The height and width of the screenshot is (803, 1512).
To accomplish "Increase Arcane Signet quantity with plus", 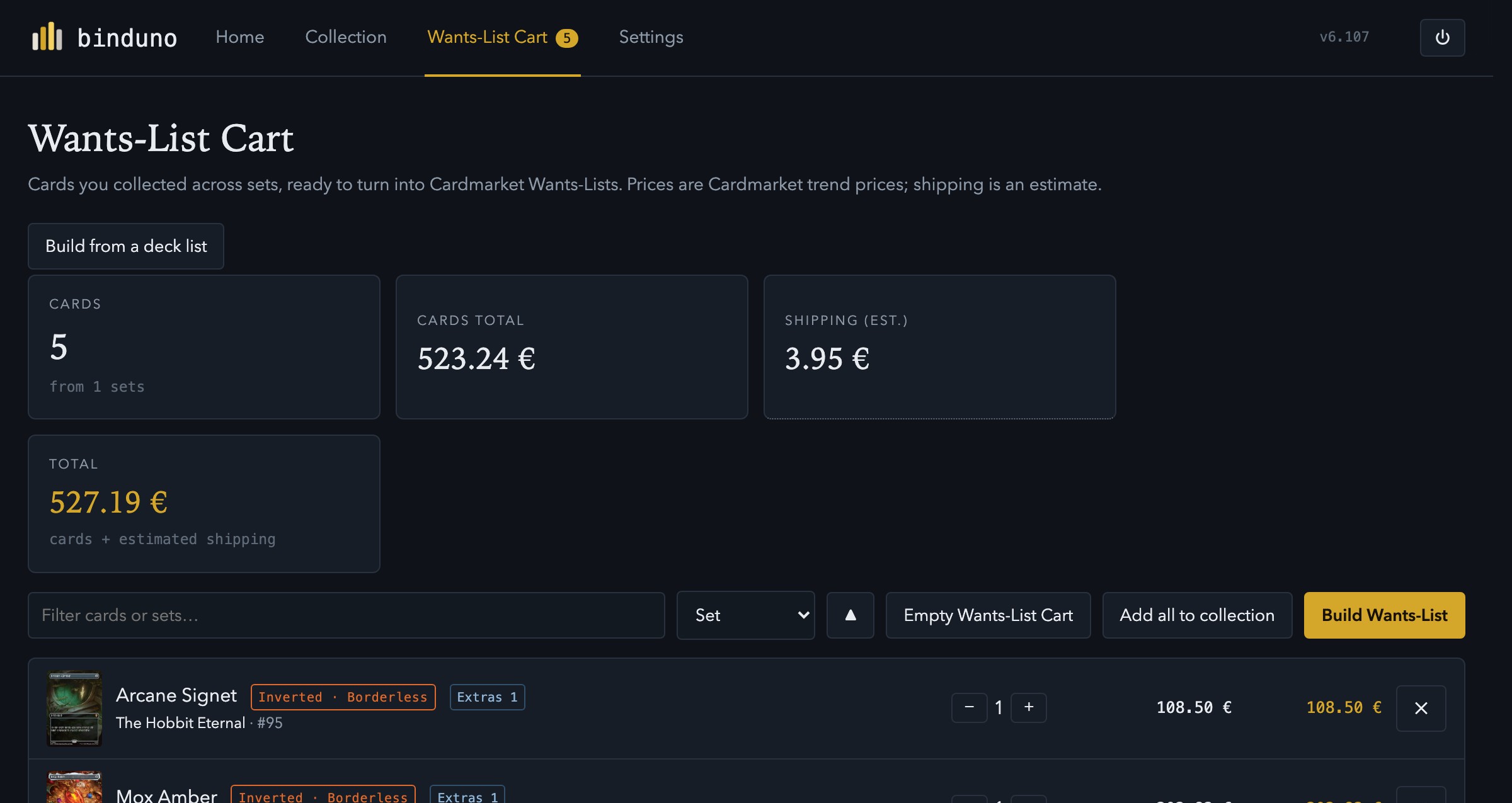I will 1028,707.
